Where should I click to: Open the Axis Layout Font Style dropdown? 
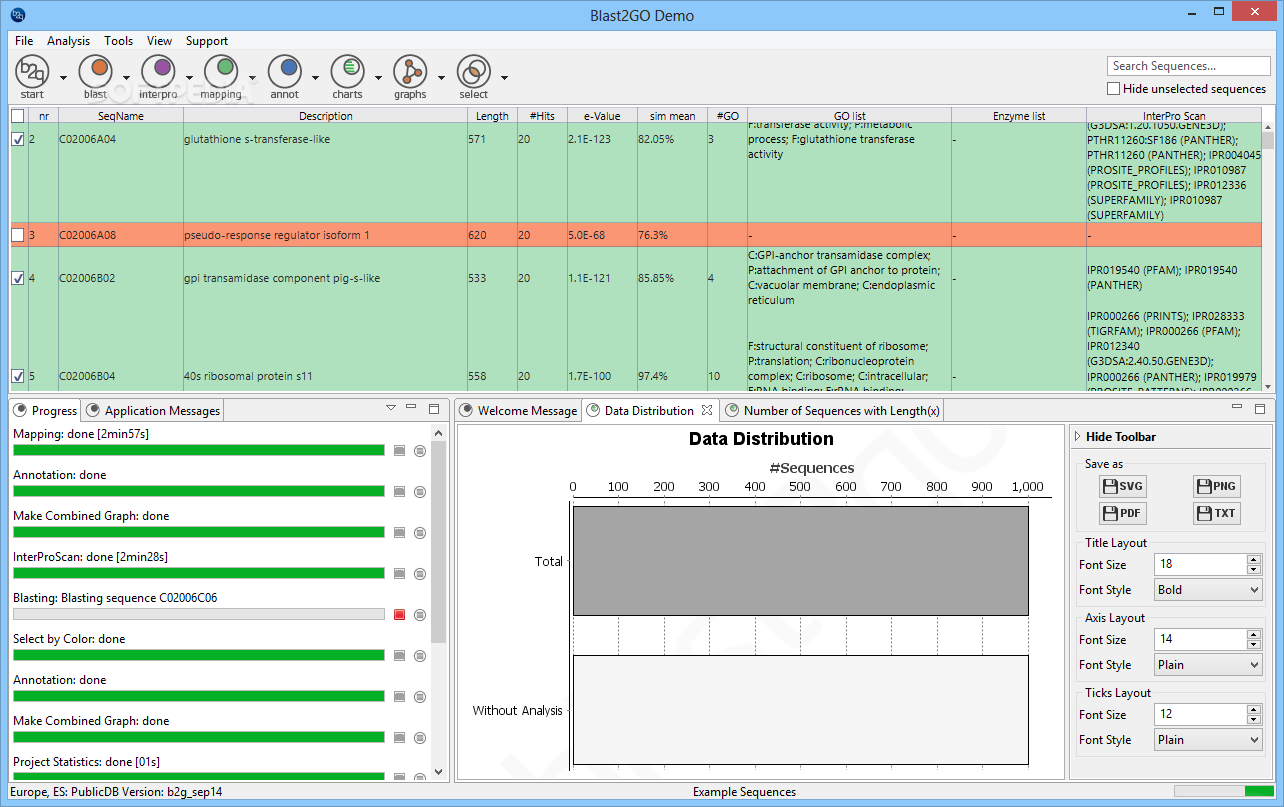[1208, 665]
